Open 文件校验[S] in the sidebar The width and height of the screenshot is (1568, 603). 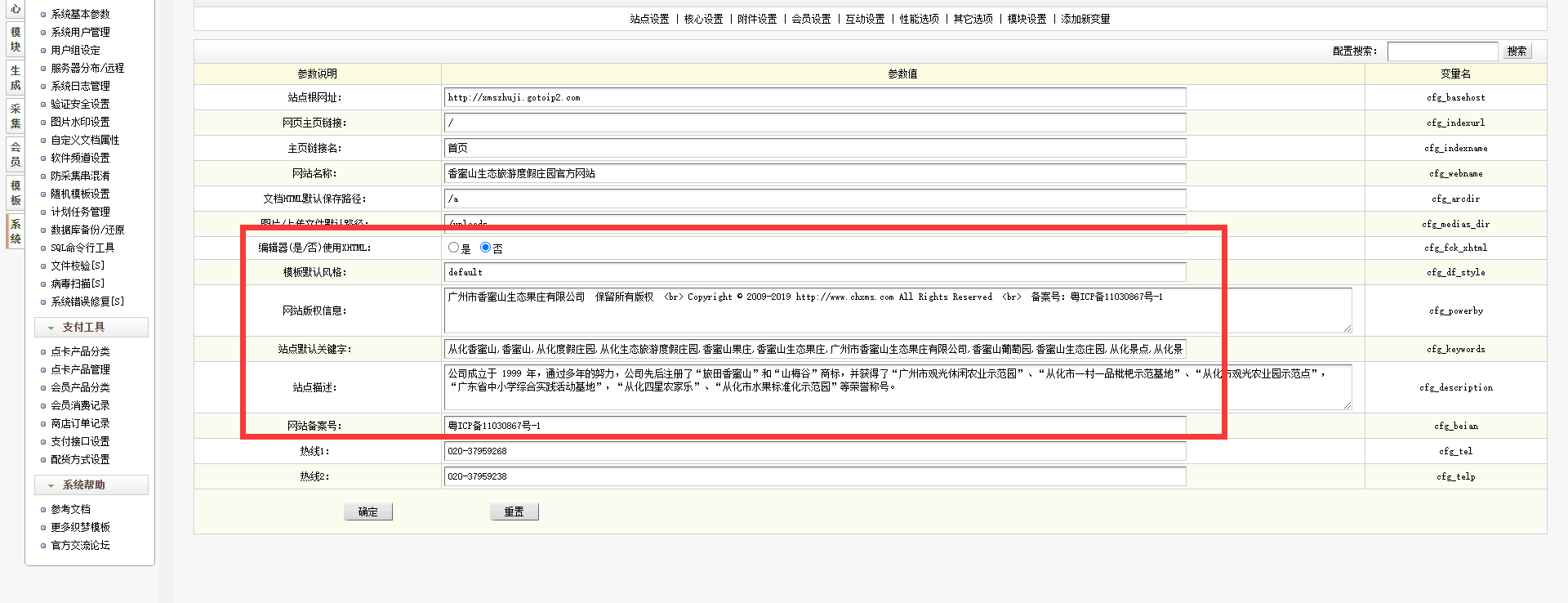(x=78, y=266)
